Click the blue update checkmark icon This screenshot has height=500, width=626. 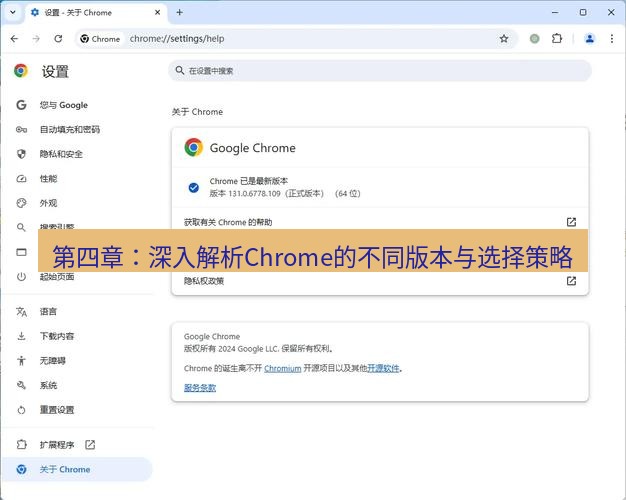(x=194, y=187)
